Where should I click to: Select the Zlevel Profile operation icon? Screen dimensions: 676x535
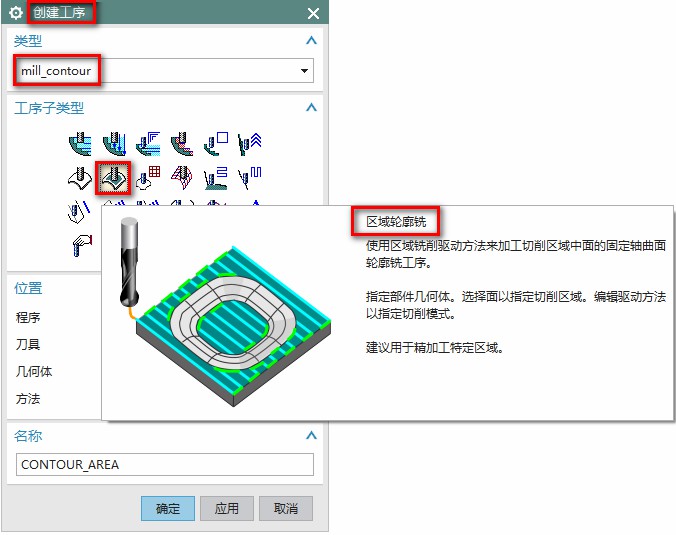[216, 144]
